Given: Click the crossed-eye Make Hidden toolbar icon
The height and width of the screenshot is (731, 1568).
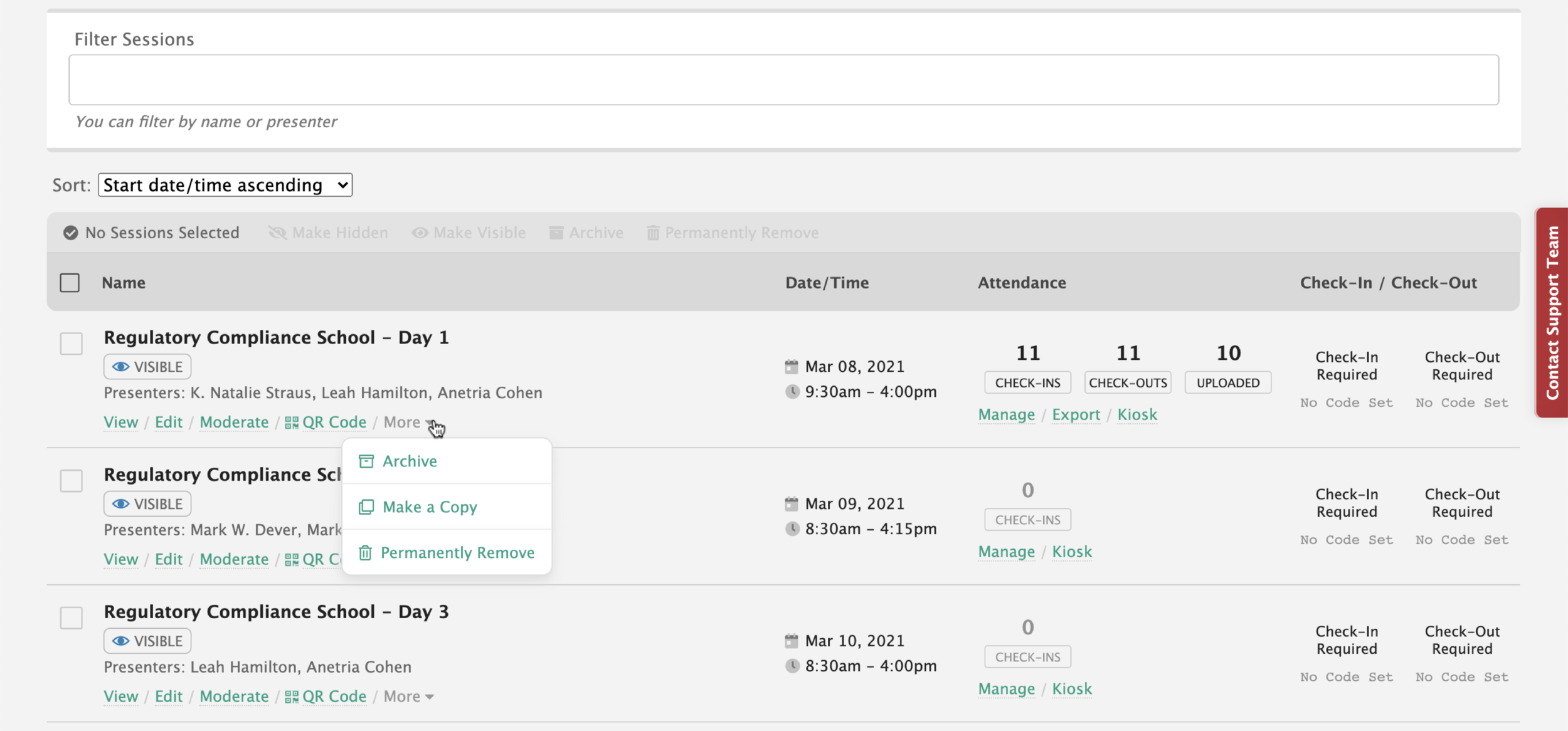Looking at the screenshot, I should tap(277, 233).
